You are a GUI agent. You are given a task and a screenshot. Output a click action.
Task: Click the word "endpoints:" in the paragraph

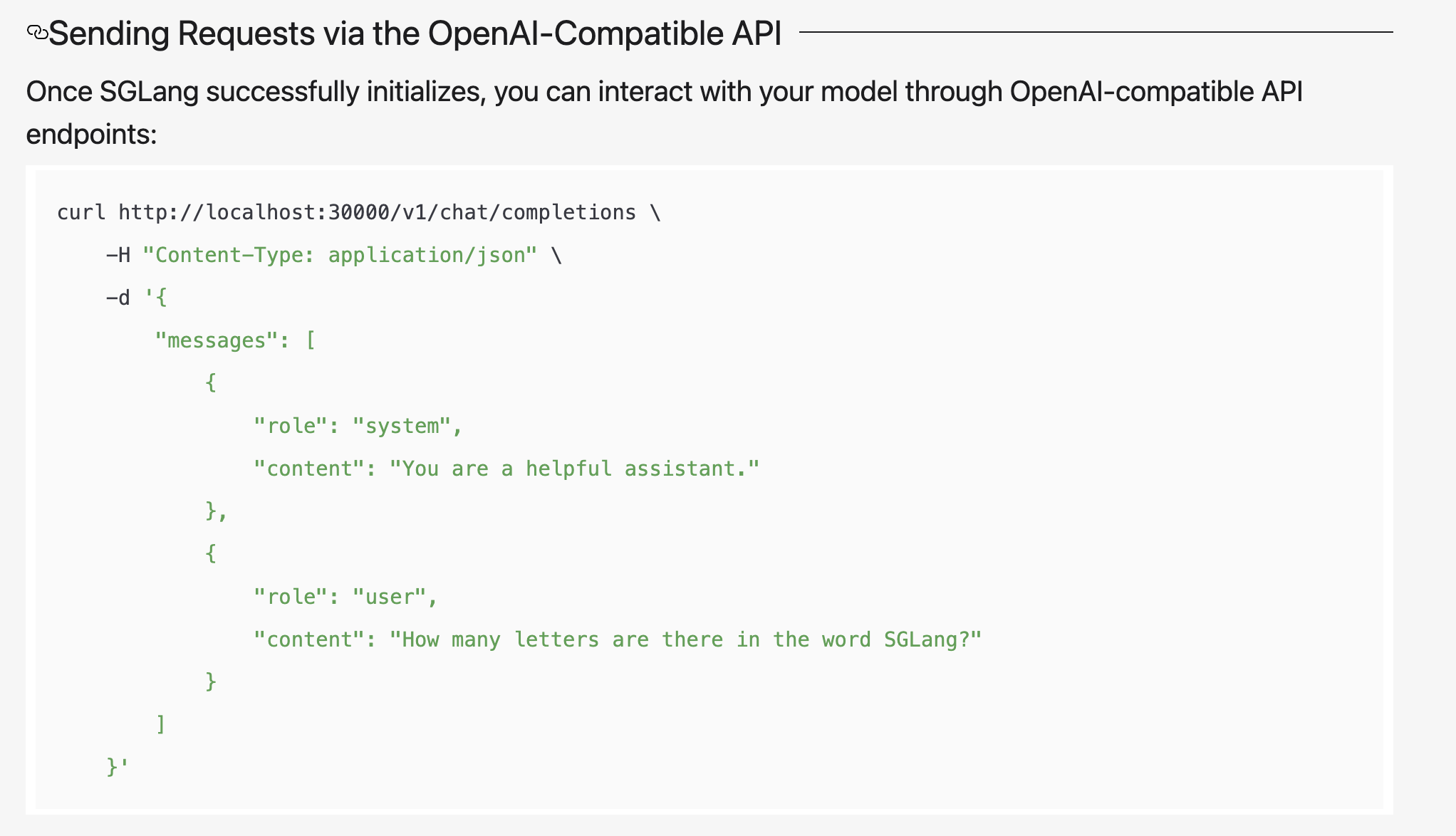click(91, 134)
